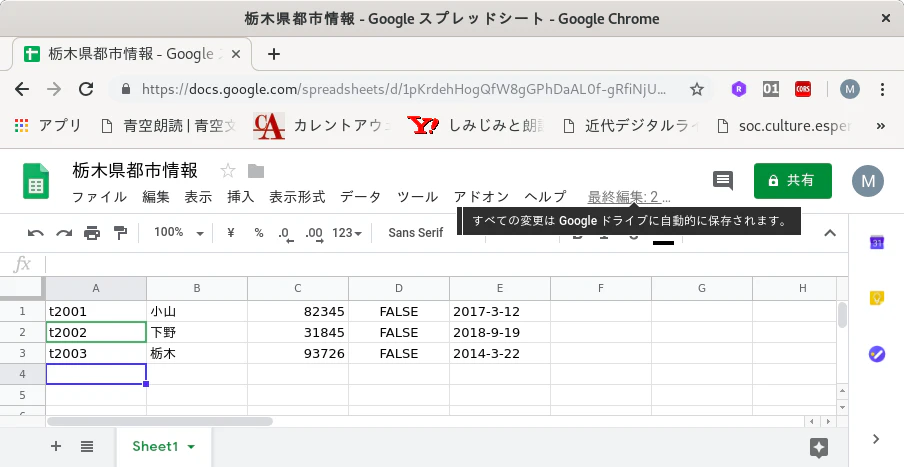Show more bookmarks with double chevron
This screenshot has width=904, height=467.
(x=880, y=125)
